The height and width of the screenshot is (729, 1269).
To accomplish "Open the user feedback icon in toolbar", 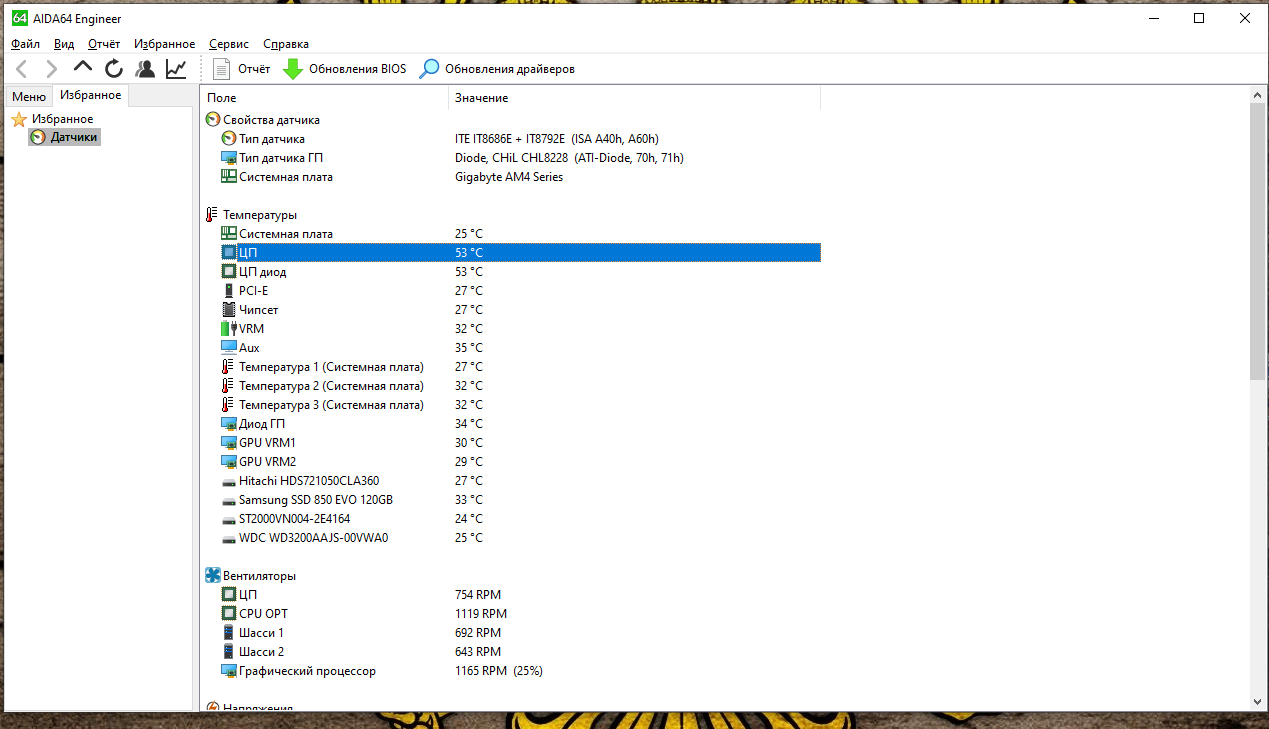I will [x=145, y=69].
